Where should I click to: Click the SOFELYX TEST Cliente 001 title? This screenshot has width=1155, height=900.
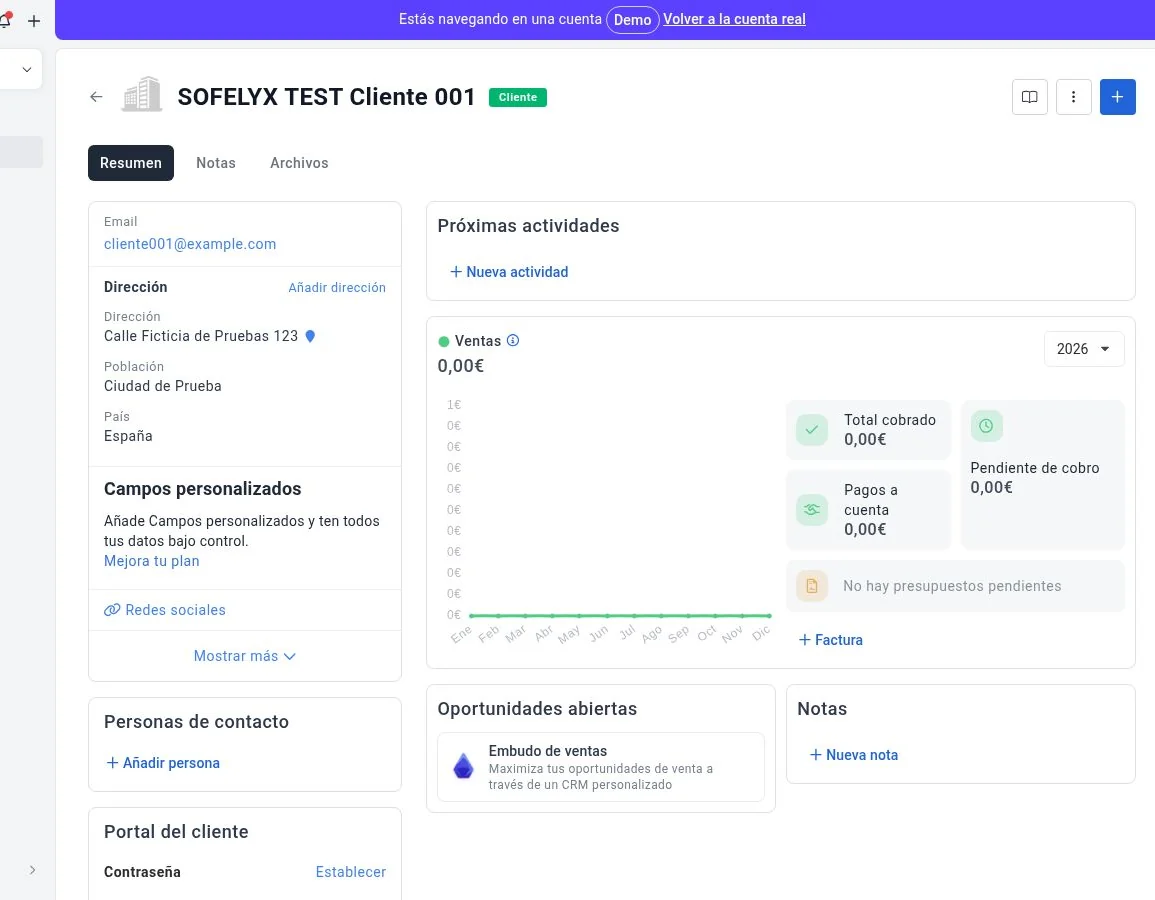click(x=326, y=96)
